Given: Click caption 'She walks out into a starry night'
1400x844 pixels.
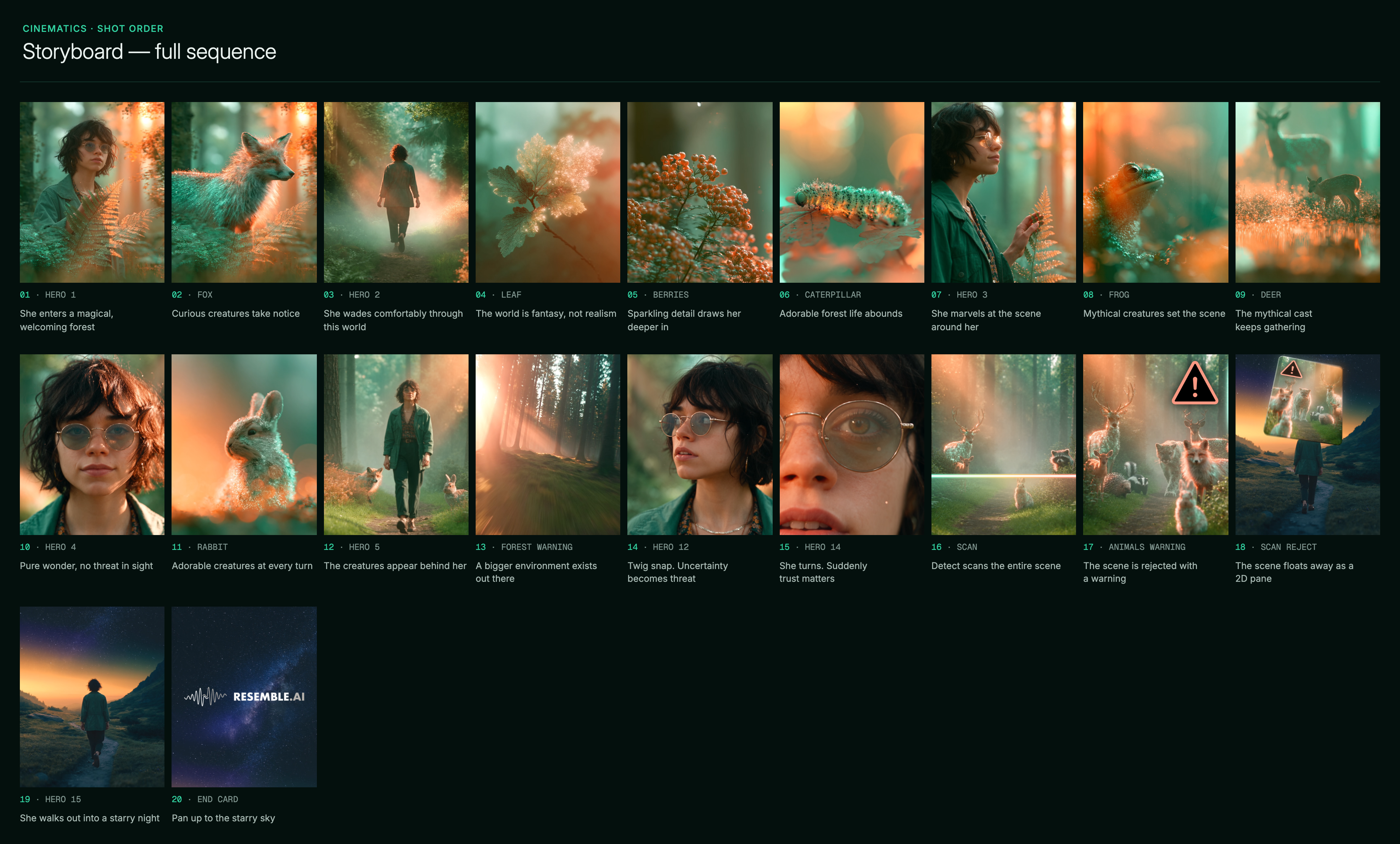Looking at the screenshot, I should point(90,818).
